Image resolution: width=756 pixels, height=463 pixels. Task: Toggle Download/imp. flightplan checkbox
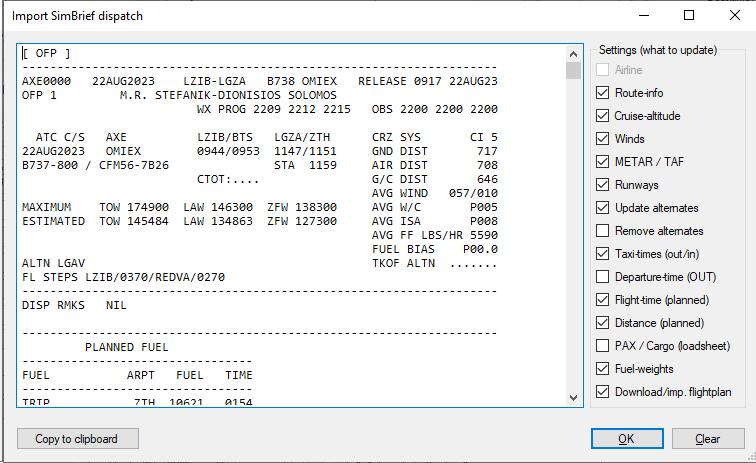click(x=602, y=392)
